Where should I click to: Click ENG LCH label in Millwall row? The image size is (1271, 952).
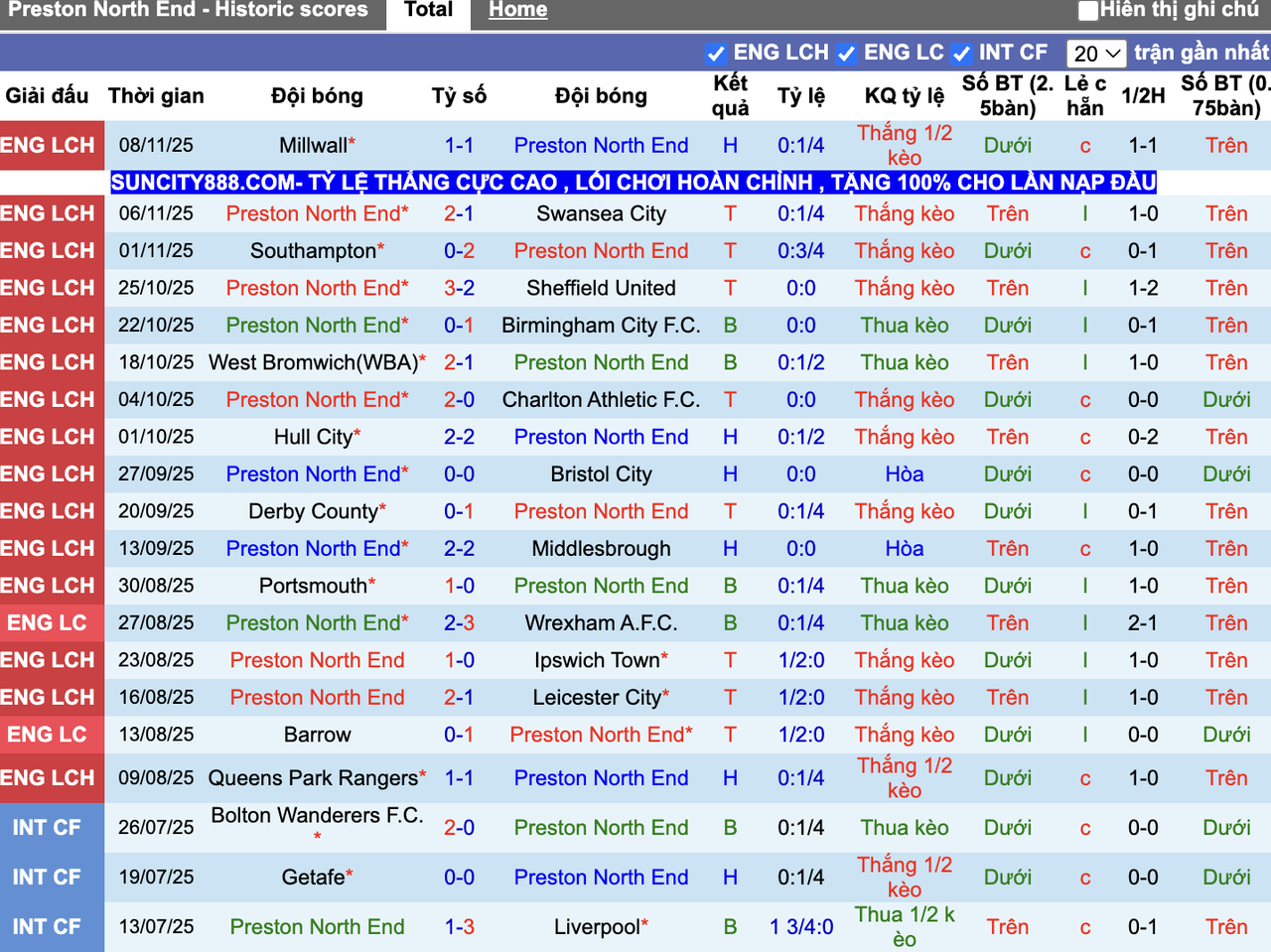47,145
